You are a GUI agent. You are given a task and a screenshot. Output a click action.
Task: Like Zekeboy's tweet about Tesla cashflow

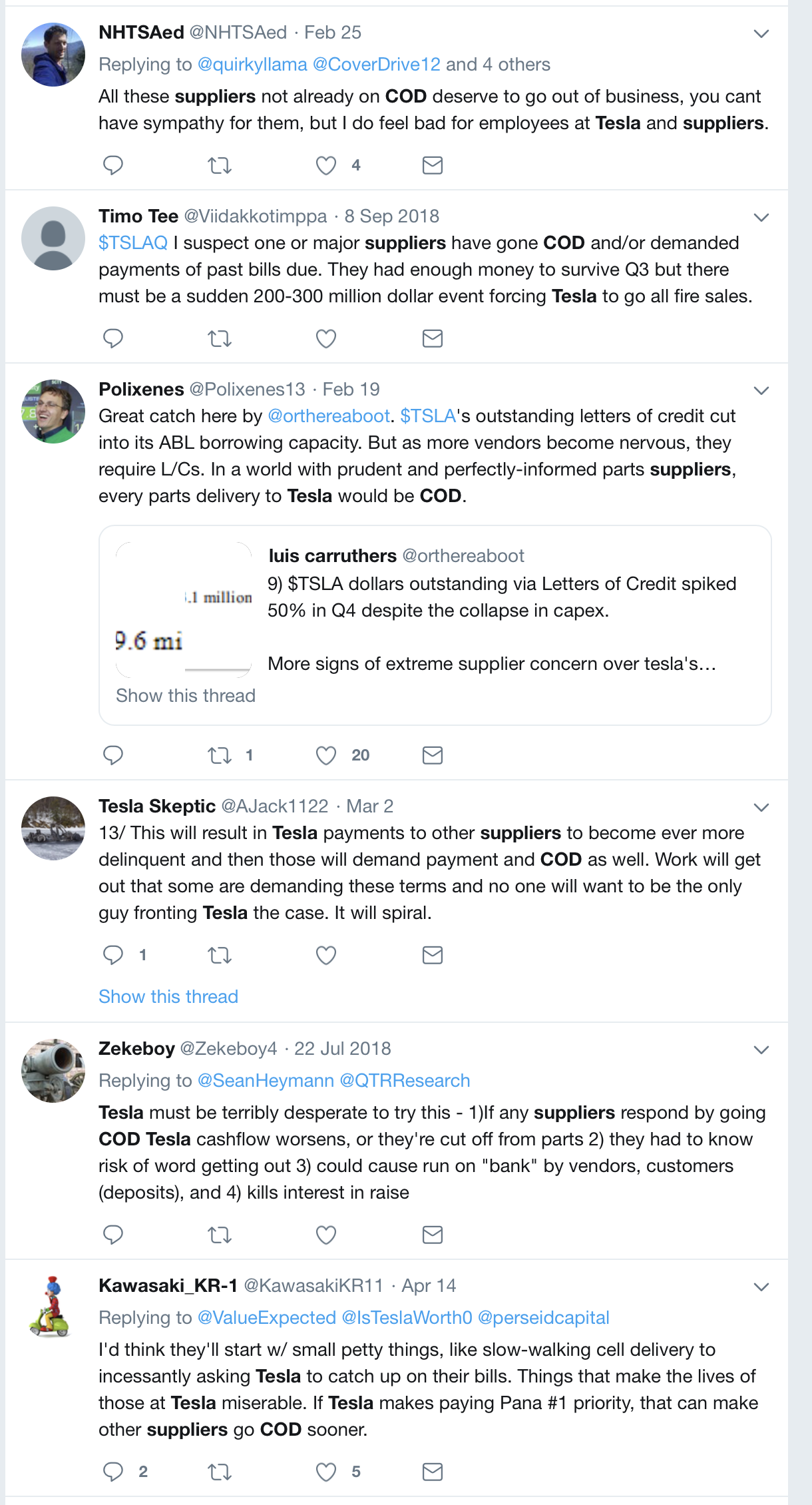point(325,1235)
